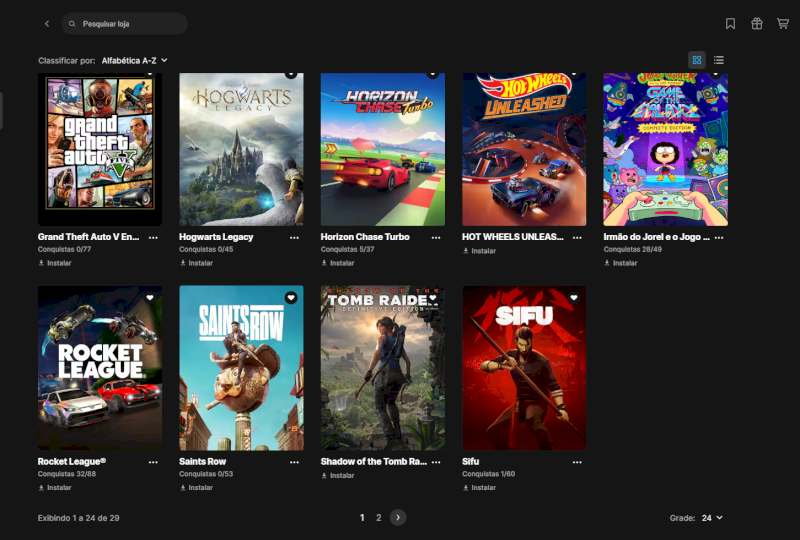
Task: Open more options for Sifu
Action: click(577, 462)
